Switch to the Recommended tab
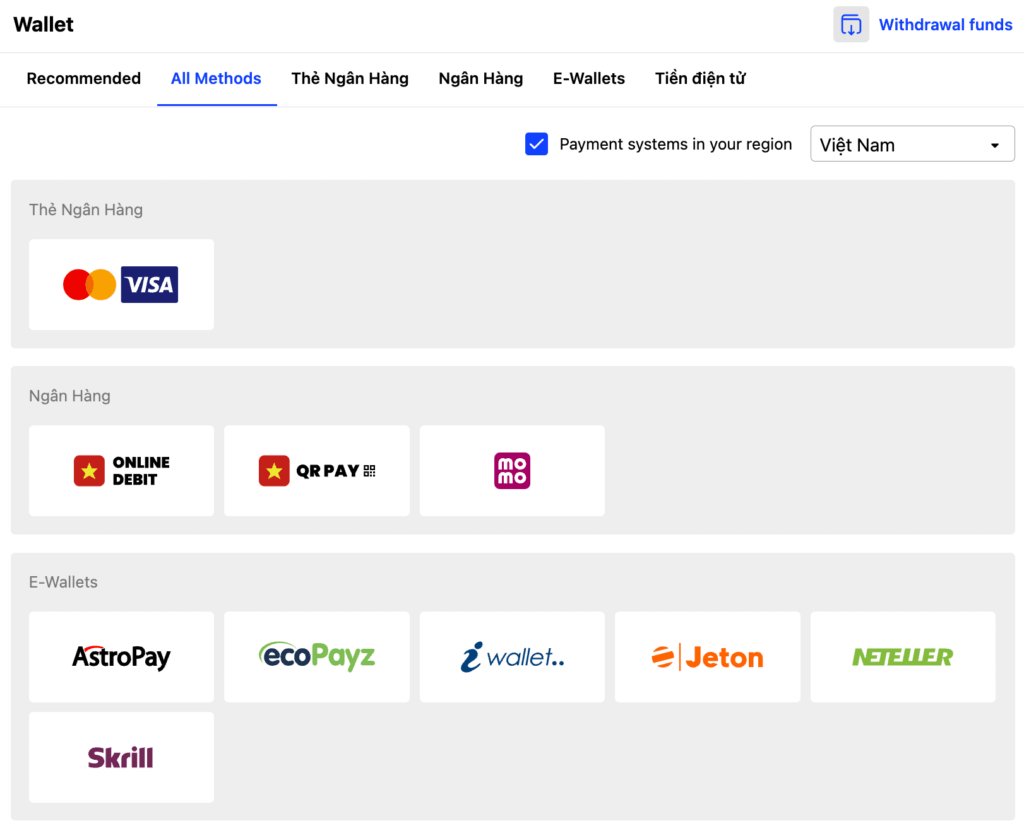 point(84,79)
